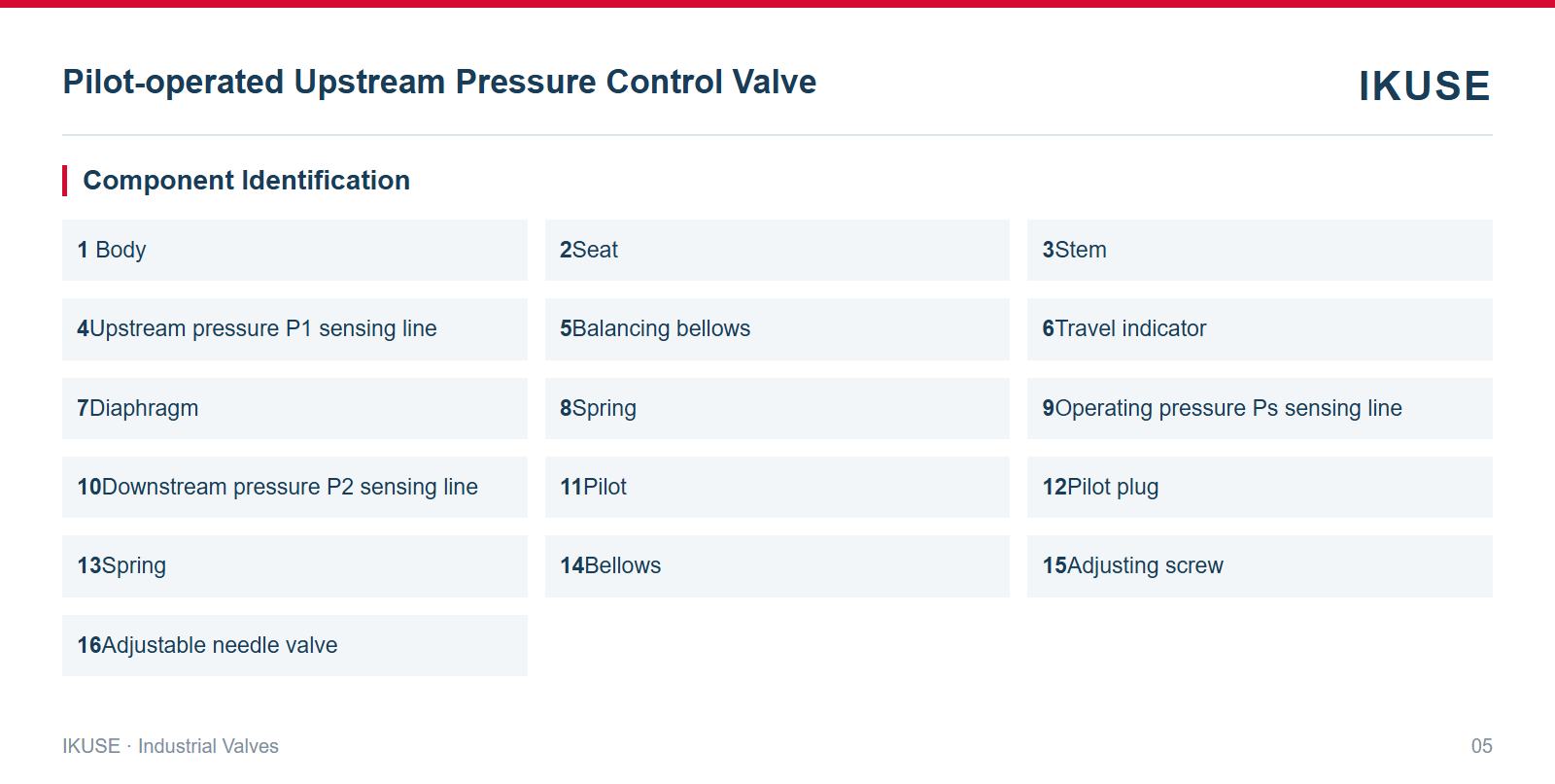
Task: Select the Balancing bellows card
Action: 777,329
